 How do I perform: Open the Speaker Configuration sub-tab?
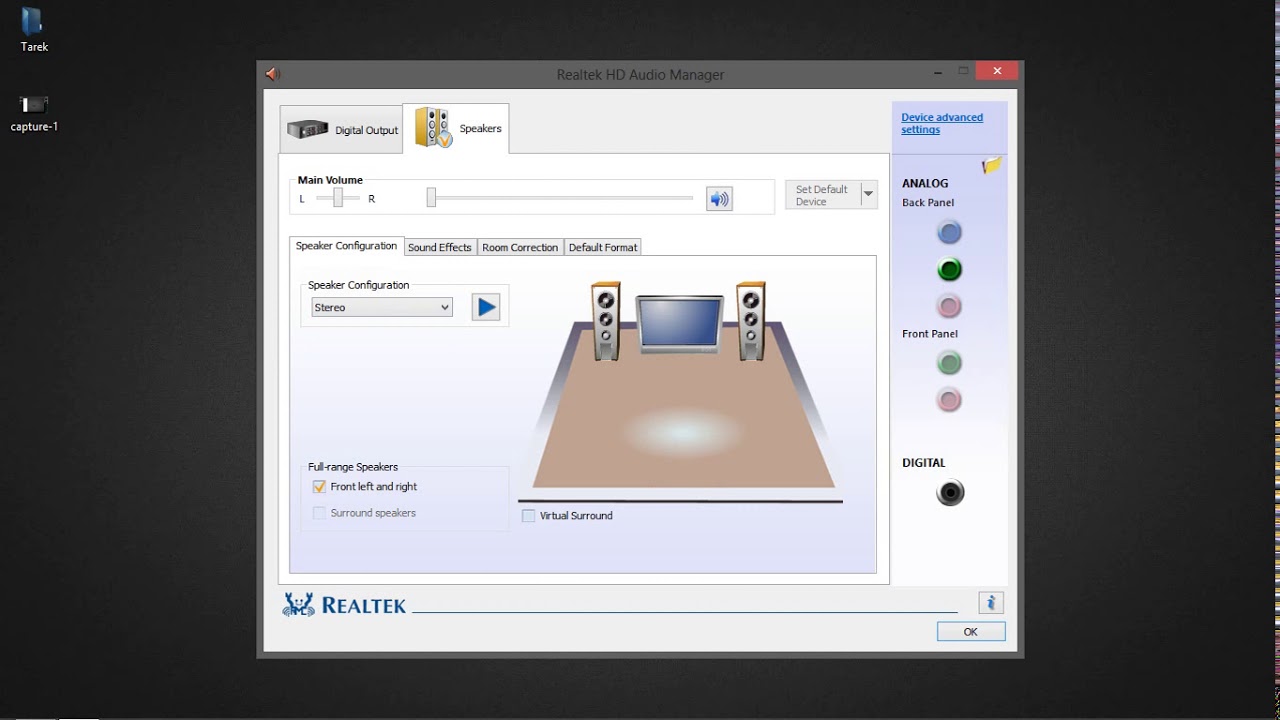346,246
